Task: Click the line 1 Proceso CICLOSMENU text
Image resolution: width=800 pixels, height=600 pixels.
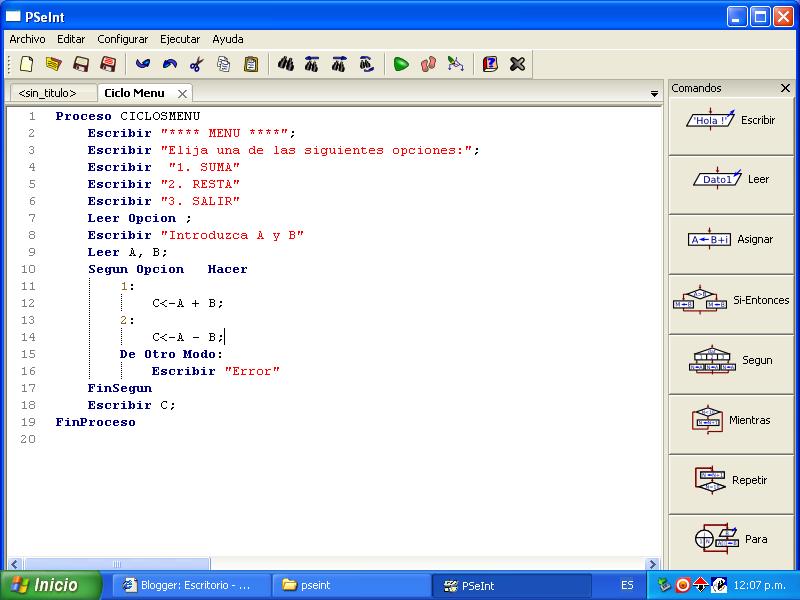Action: click(x=128, y=116)
